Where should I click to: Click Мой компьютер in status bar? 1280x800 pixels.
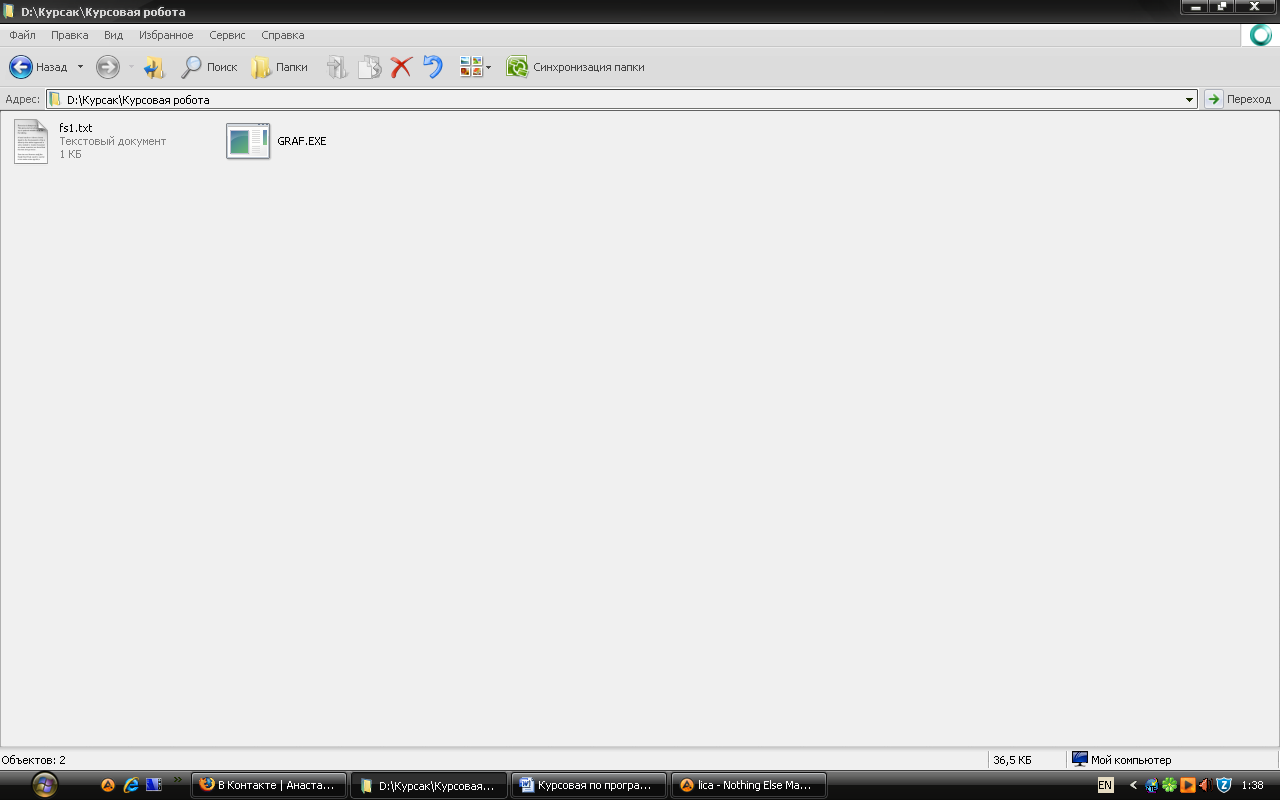tap(1121, 760)
